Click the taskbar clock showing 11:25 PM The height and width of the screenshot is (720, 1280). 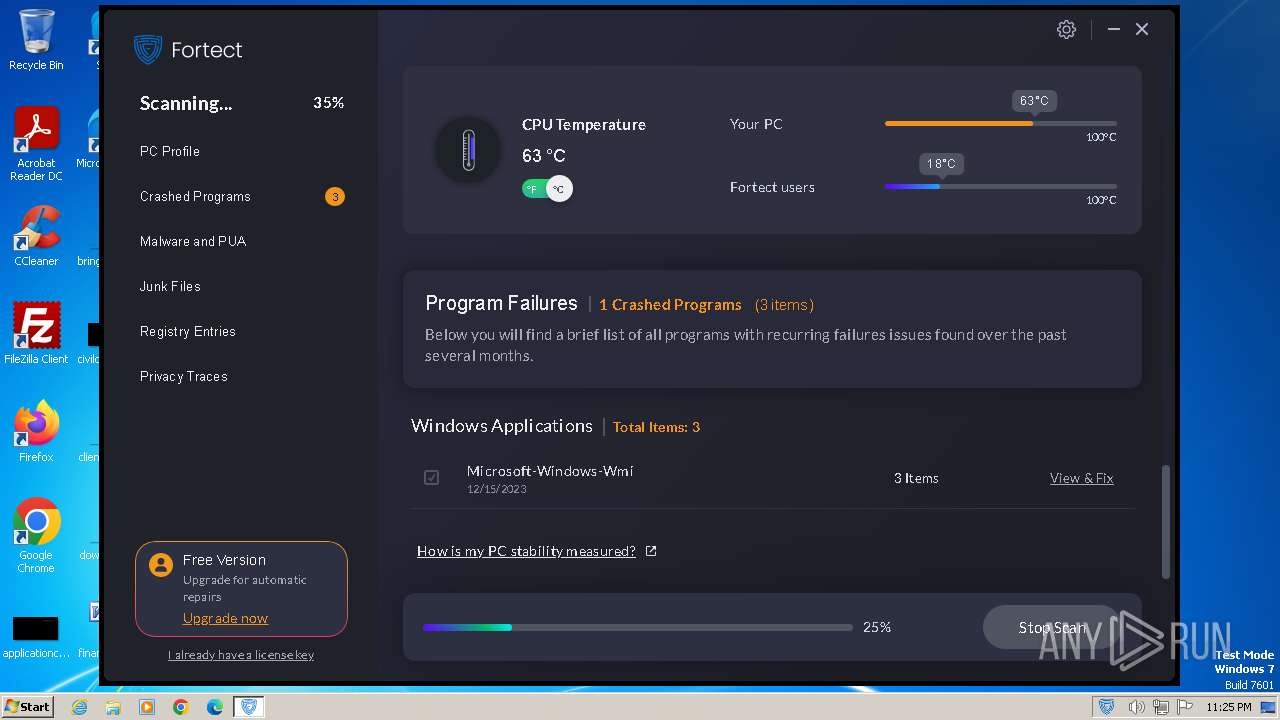pos(1229,707)
